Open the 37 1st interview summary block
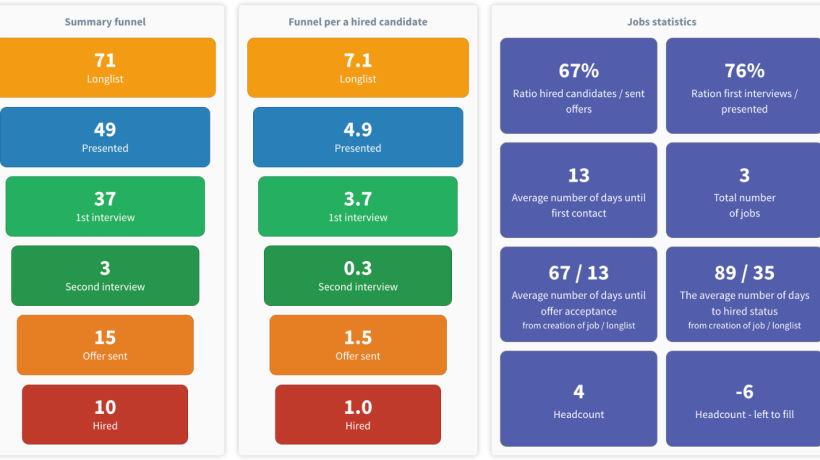The image size is (820, 460). pyautogui.click(x=105, y=206)
